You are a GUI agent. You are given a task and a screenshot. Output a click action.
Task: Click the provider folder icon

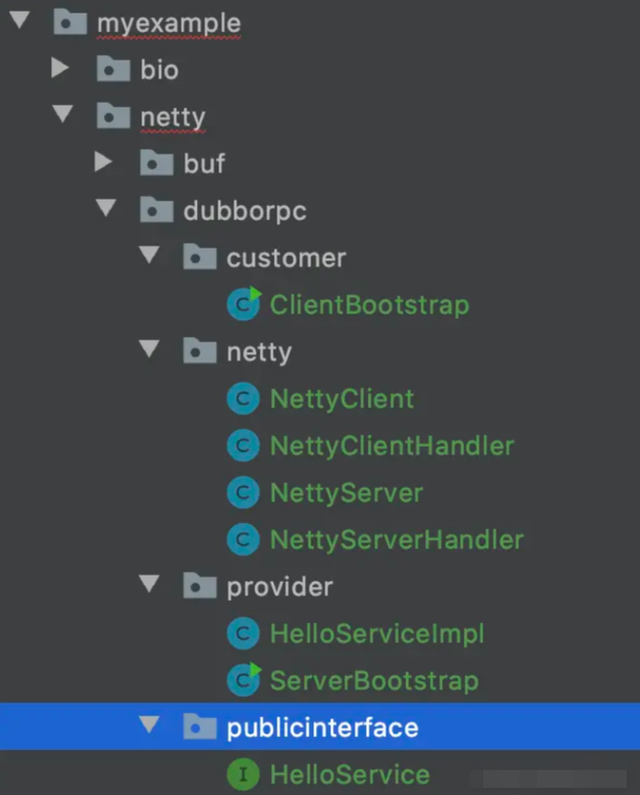click(200, 586)
